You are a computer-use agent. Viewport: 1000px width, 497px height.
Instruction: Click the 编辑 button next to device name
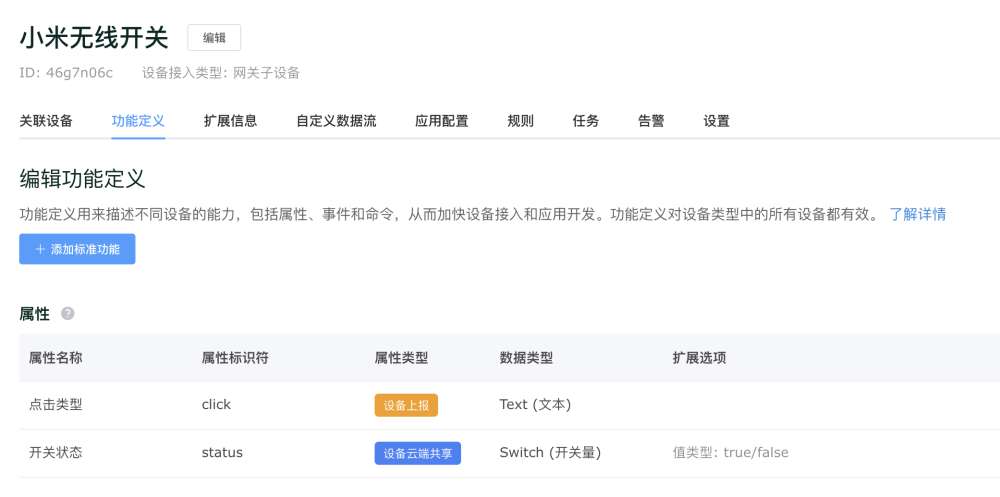coord(214,38)
